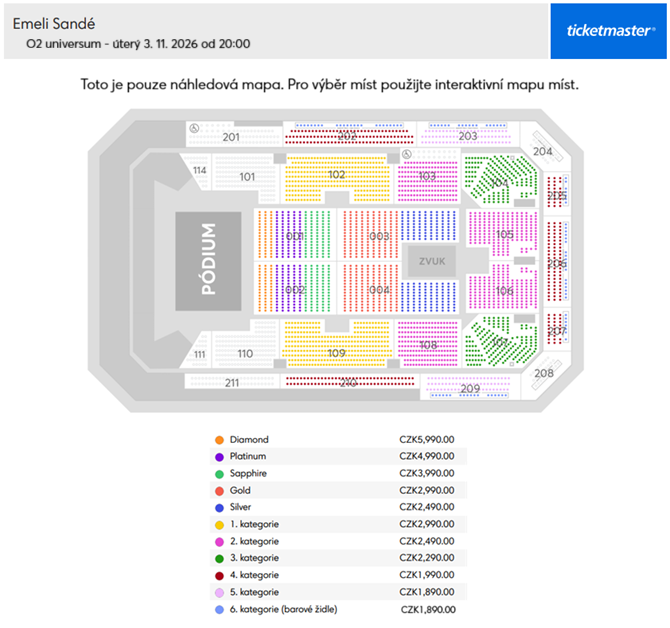Select the PÓDIUM stage block
The width and height of the screenshot is (670, 628).
click(209, 260)
